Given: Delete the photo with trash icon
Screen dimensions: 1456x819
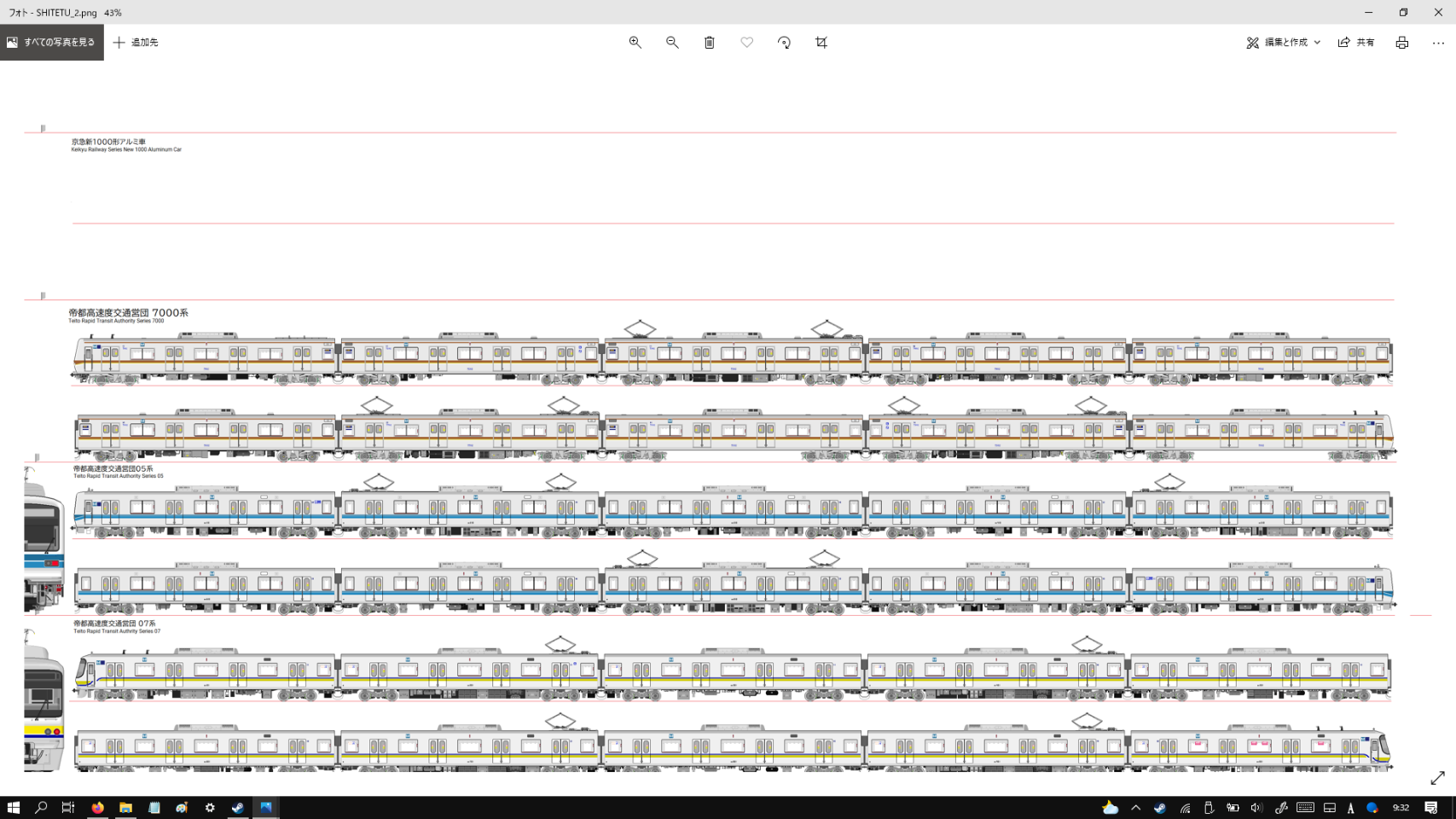Looking at the screenshot, I should click(x=709, y=43).
